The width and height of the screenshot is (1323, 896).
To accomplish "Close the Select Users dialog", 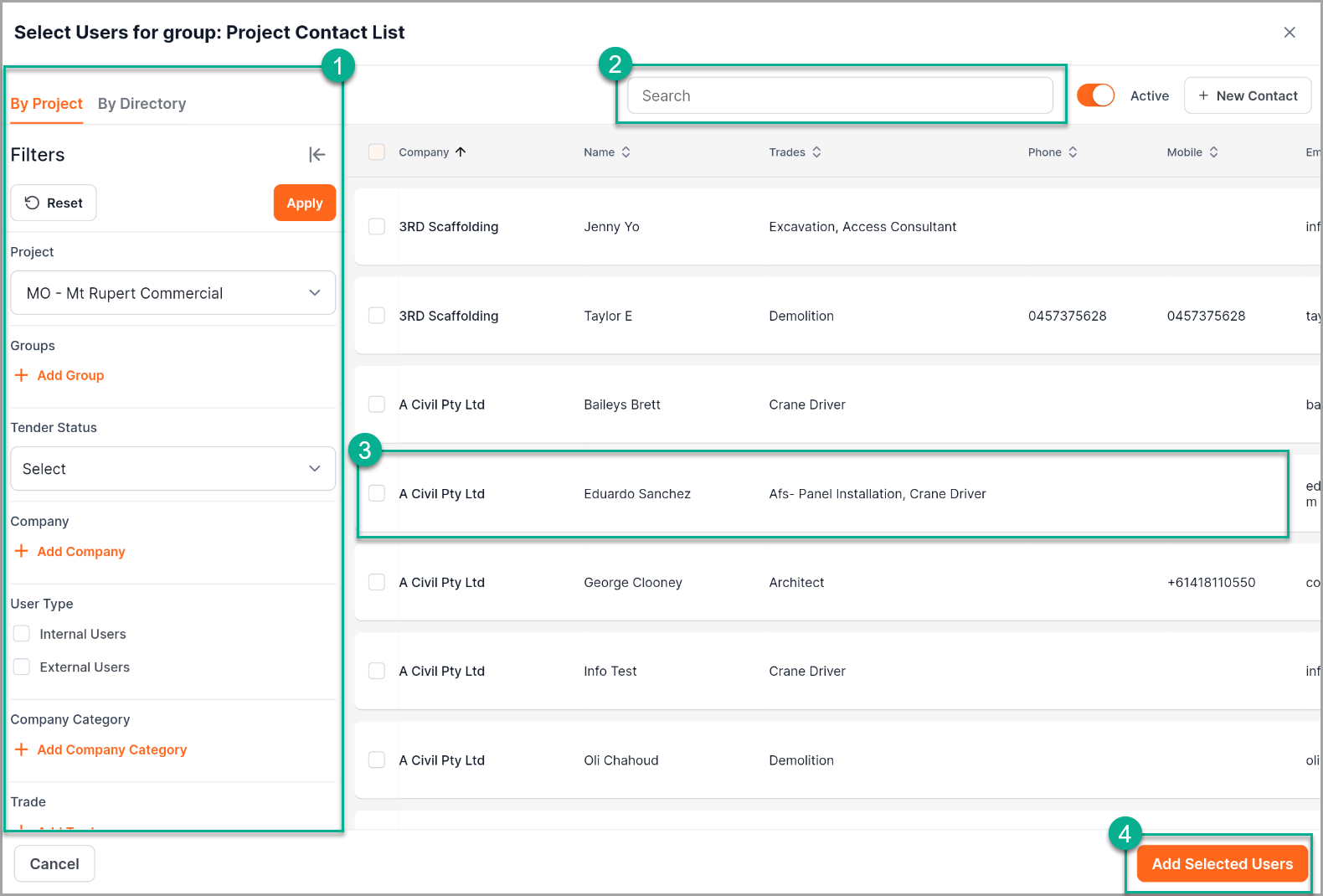I will [x=1289, y=33].
